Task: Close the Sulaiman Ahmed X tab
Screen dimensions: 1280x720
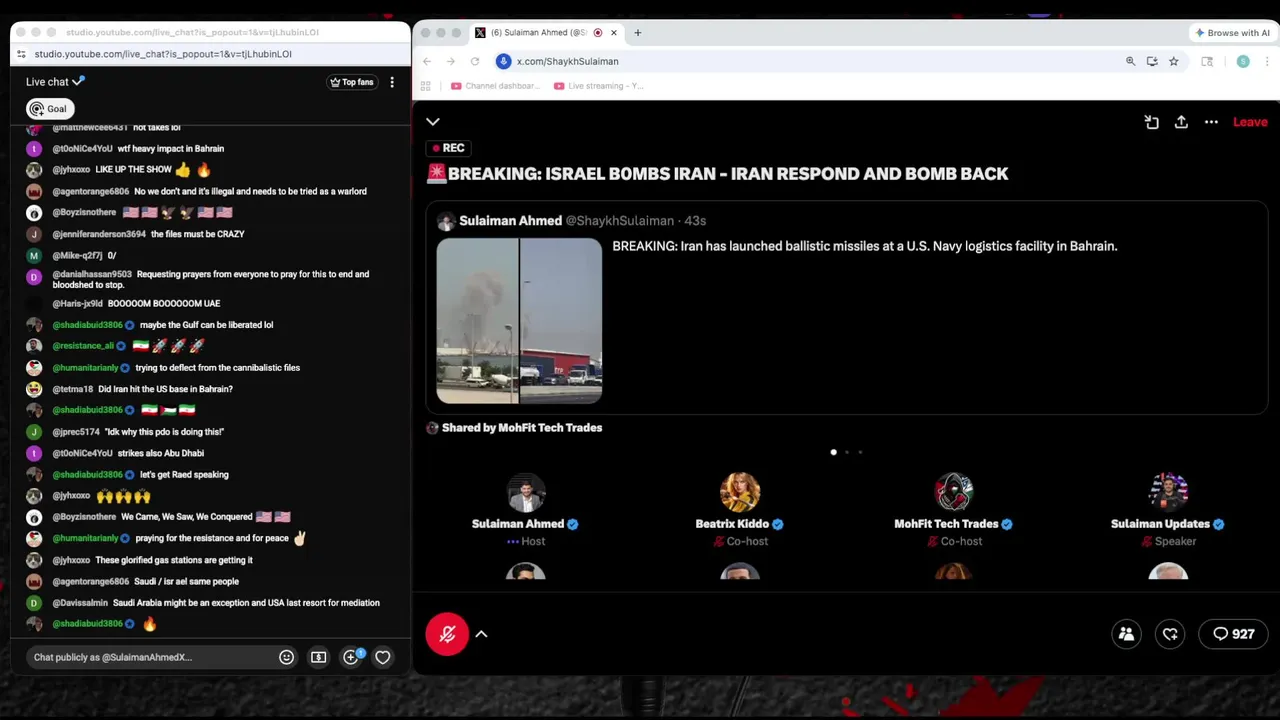Action: pos(613,33)
